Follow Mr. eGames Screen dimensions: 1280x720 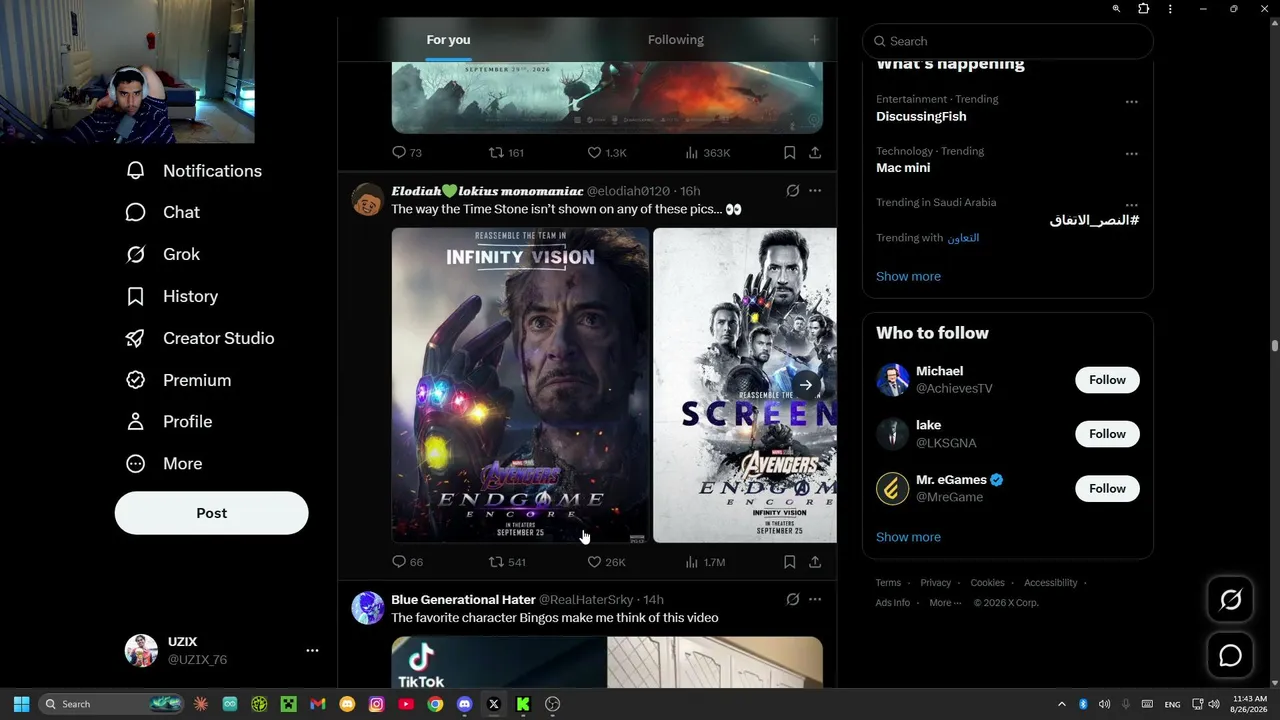[x=1107, y=488]
